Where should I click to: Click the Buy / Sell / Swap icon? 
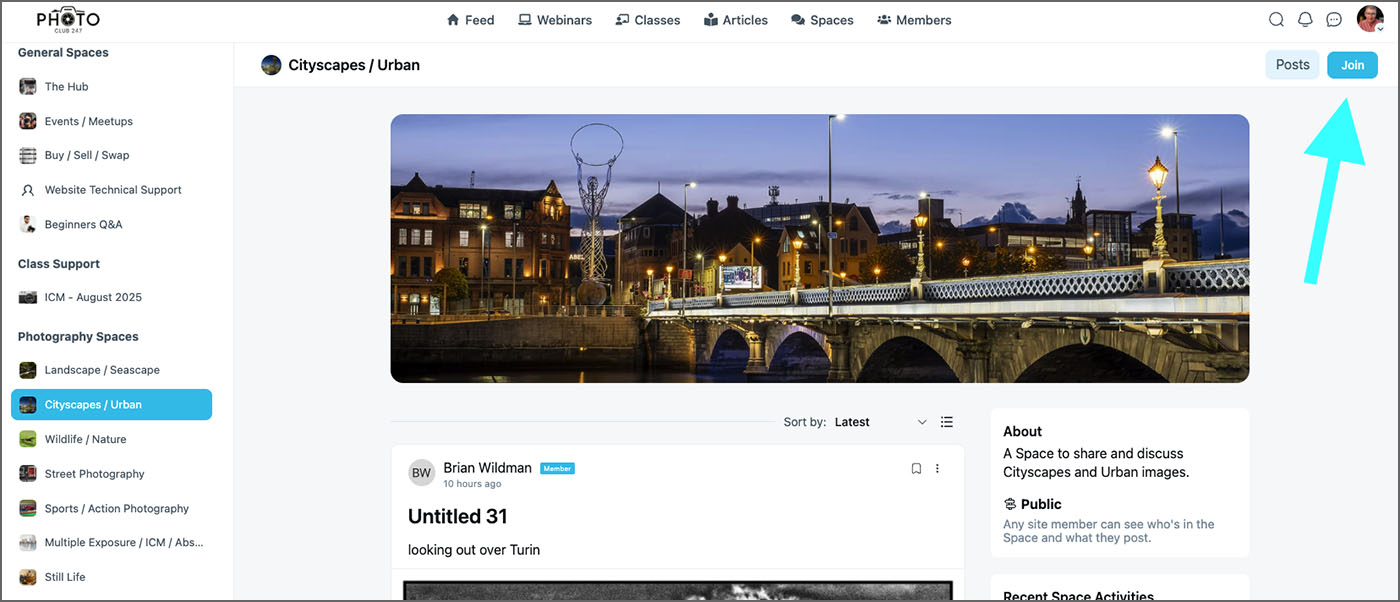point(28,155)
